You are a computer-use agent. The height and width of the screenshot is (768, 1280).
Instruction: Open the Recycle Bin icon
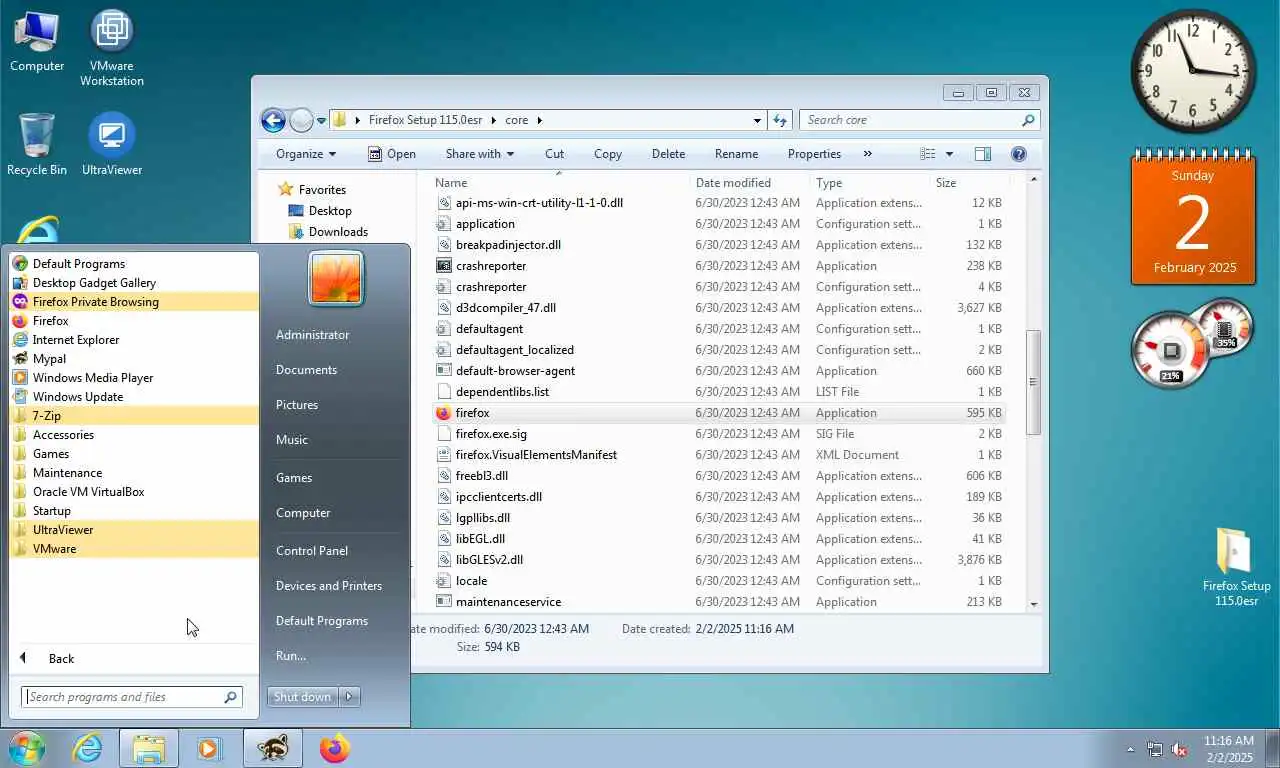pos(37,144)
